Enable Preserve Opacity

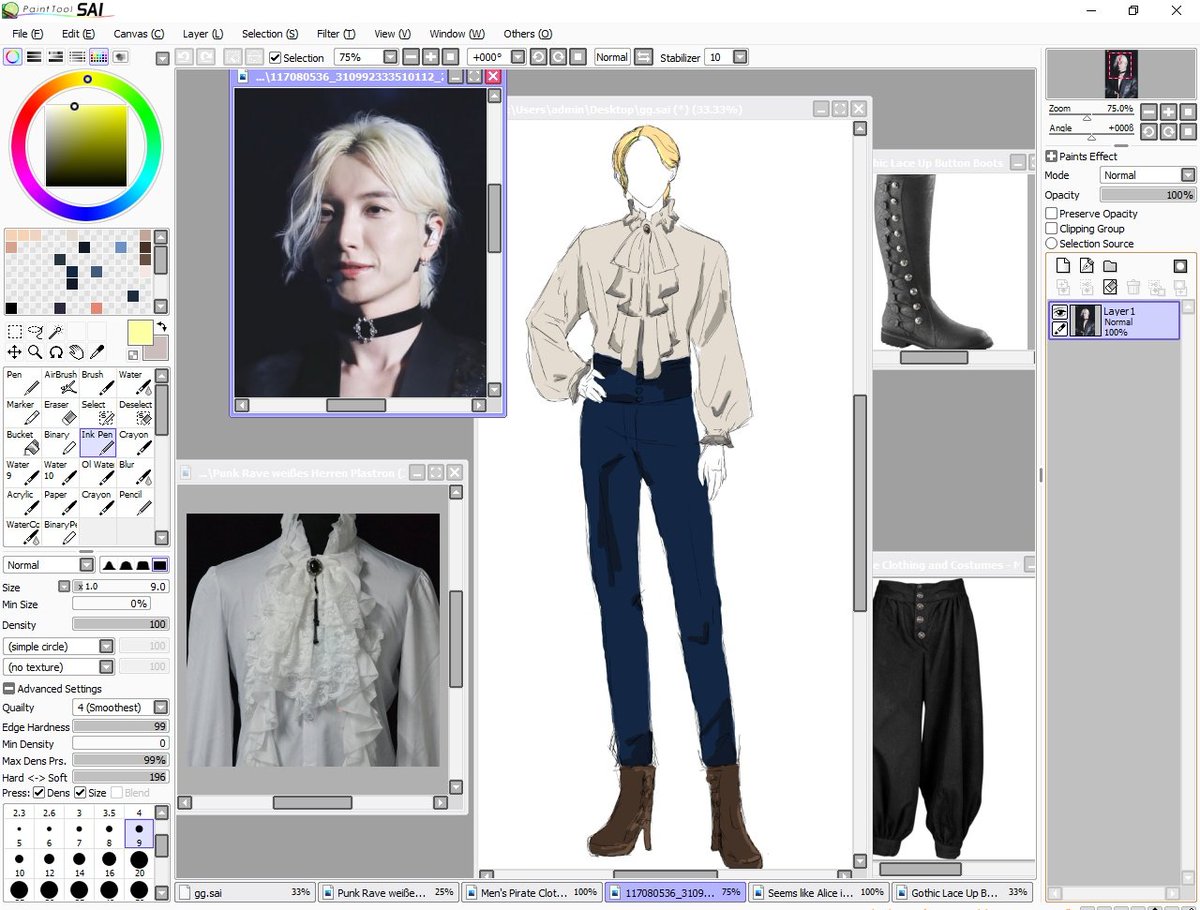(1051, 214)
